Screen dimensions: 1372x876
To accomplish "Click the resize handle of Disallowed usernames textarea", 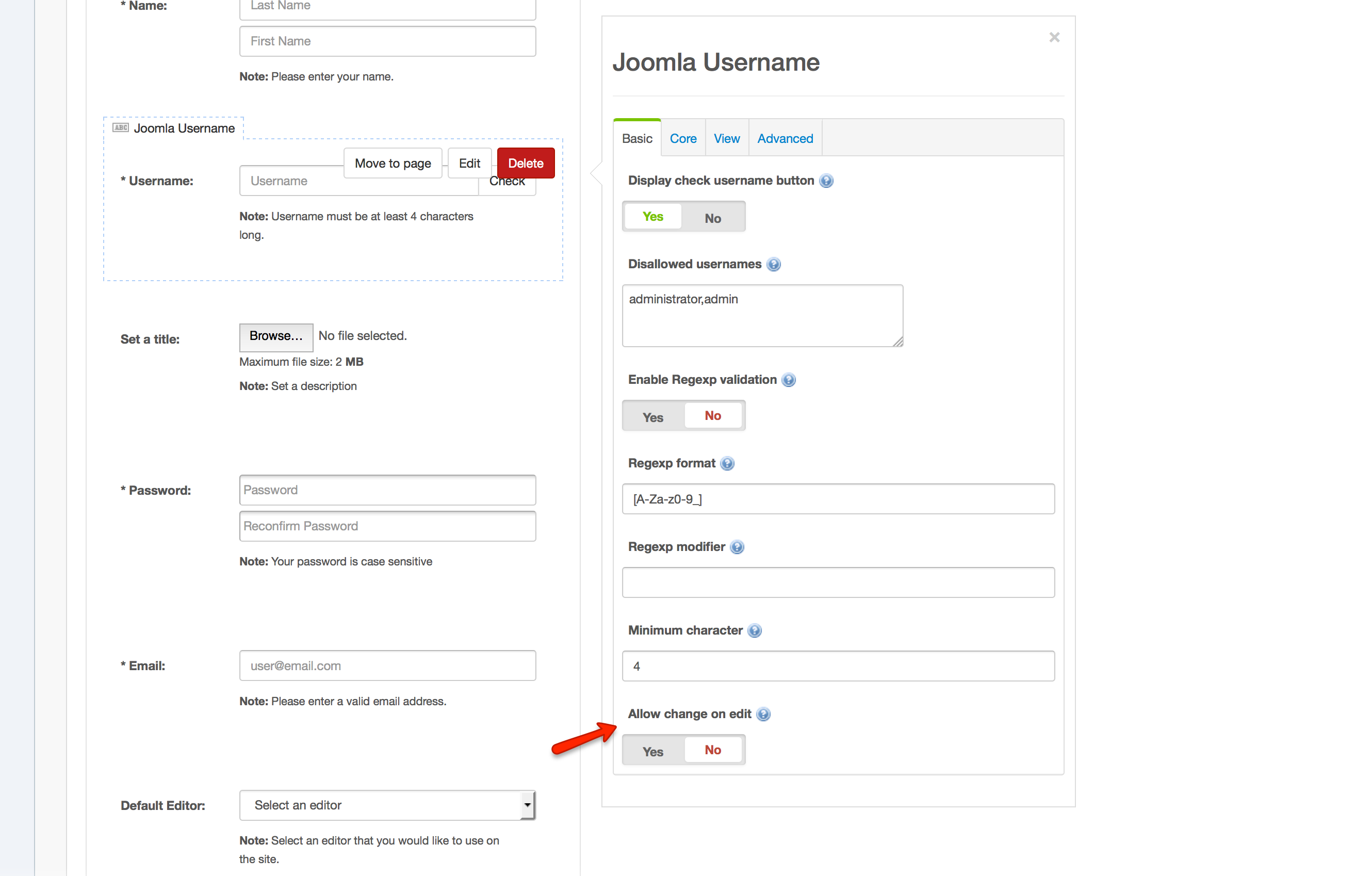I will [898, 342].
